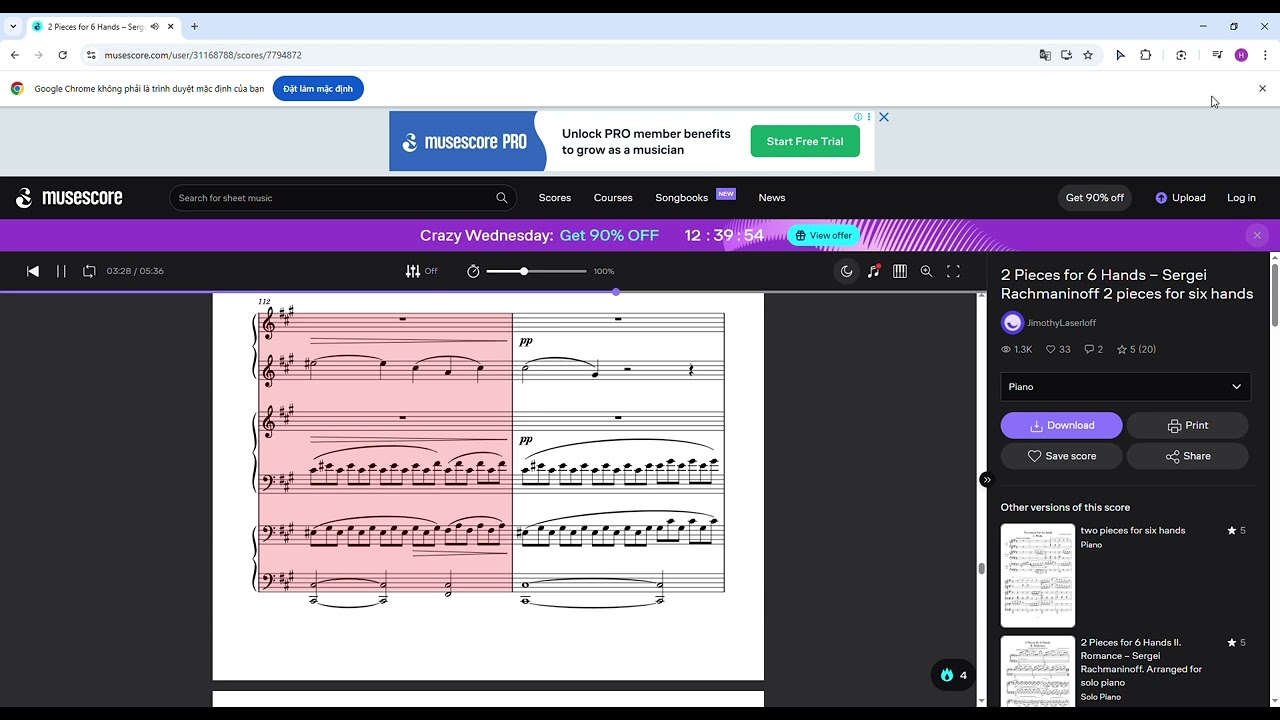Viewport: 1280px width, 720px height.
Task: Reload the current page
Action: coord(62,55)
